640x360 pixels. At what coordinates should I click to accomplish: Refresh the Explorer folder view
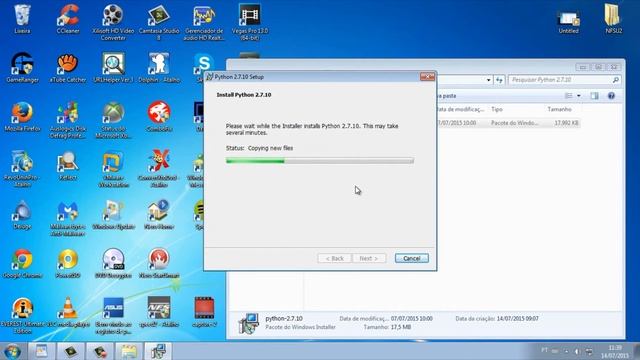[x=499, y=80]
